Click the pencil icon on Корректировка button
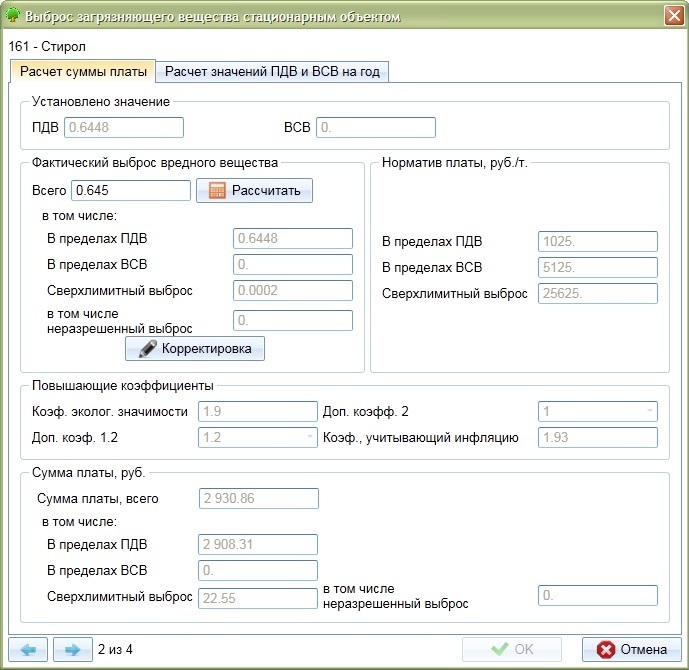This screenshot has width=689, height=670. 148,348
